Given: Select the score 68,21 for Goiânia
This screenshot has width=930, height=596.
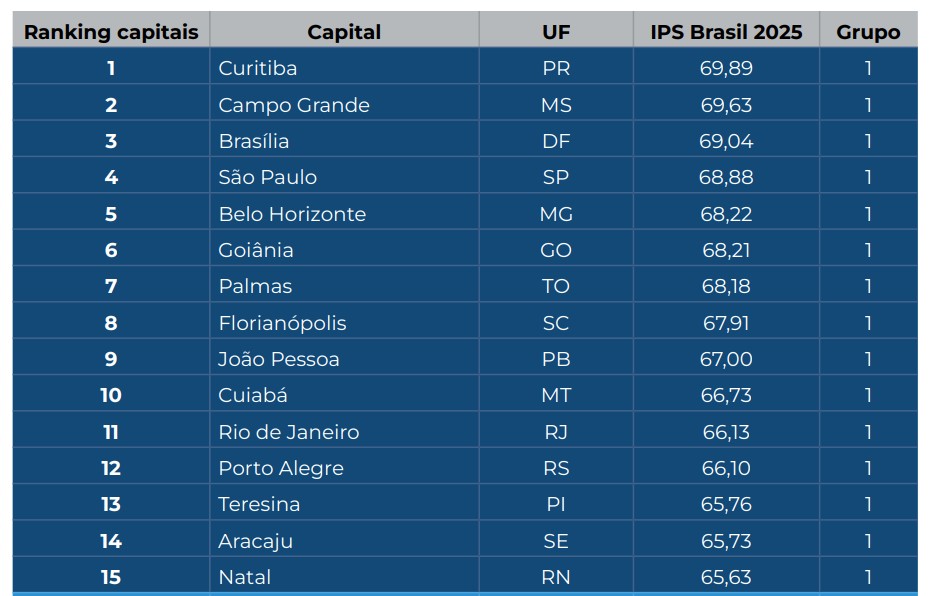Looking at the screenshot, I should pos(726,250).
